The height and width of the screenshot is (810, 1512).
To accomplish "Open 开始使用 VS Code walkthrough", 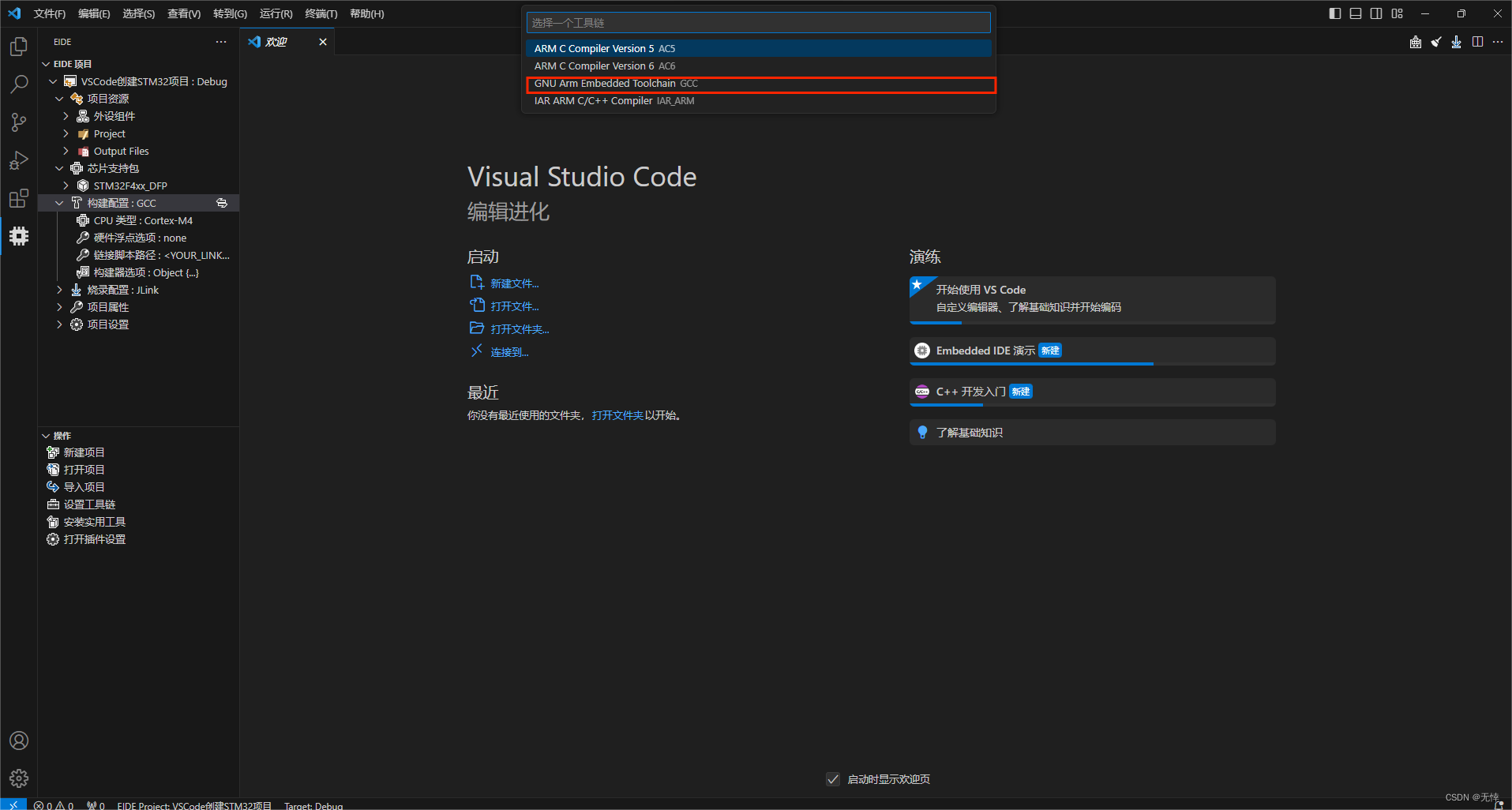I will [x=1092, y=300].
